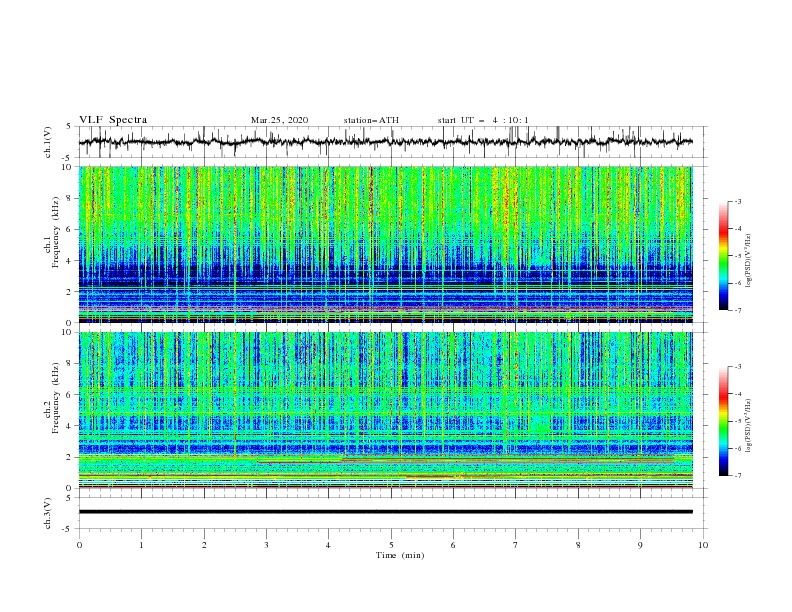Click the ch.3 flat black voltage trace
Screen dimensions: 792x612
(x=385, y=512)
